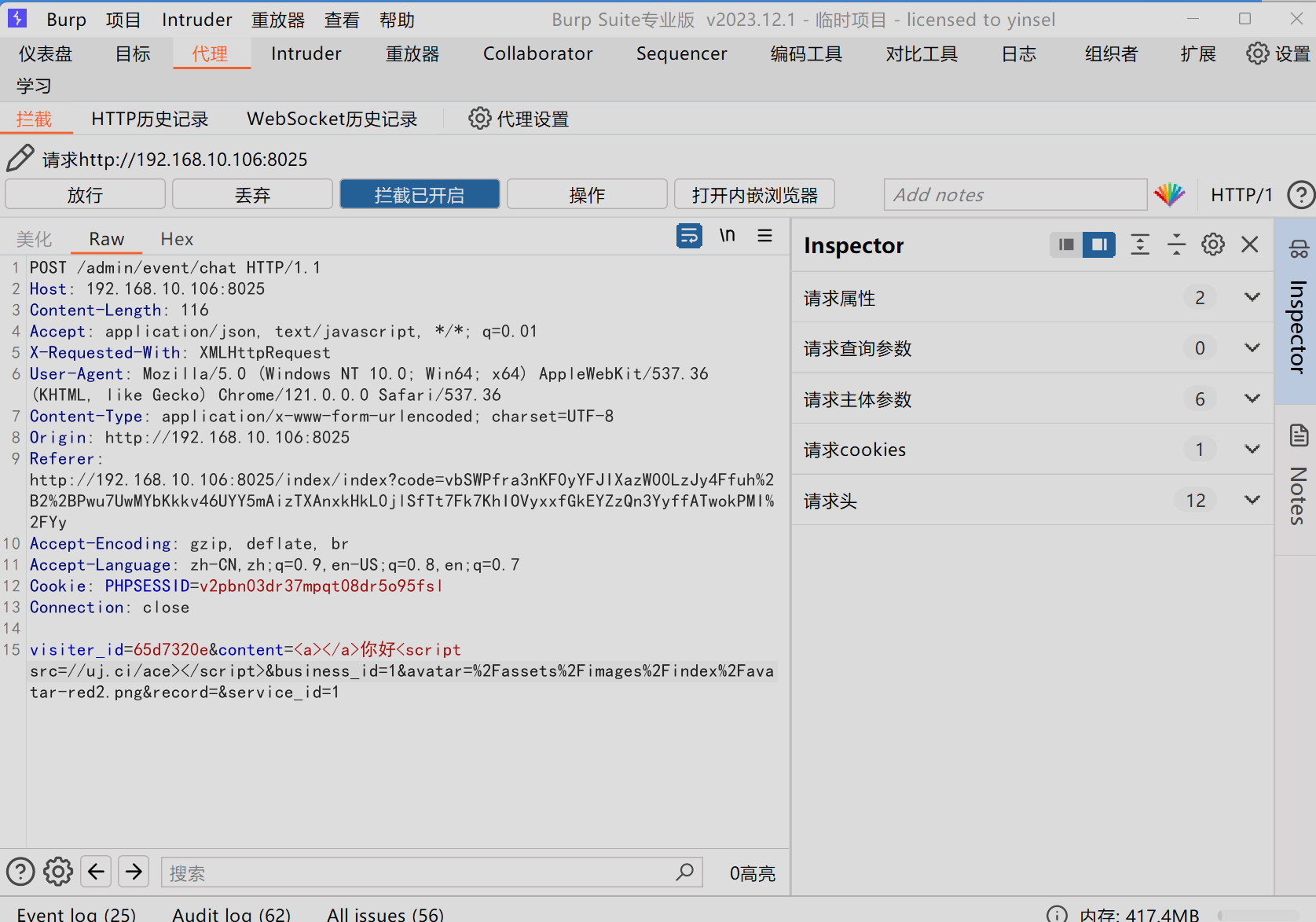Click the HTTP/1 protocol label
The width and height of the screenshot is (1316, 922).
[1241, 195]
